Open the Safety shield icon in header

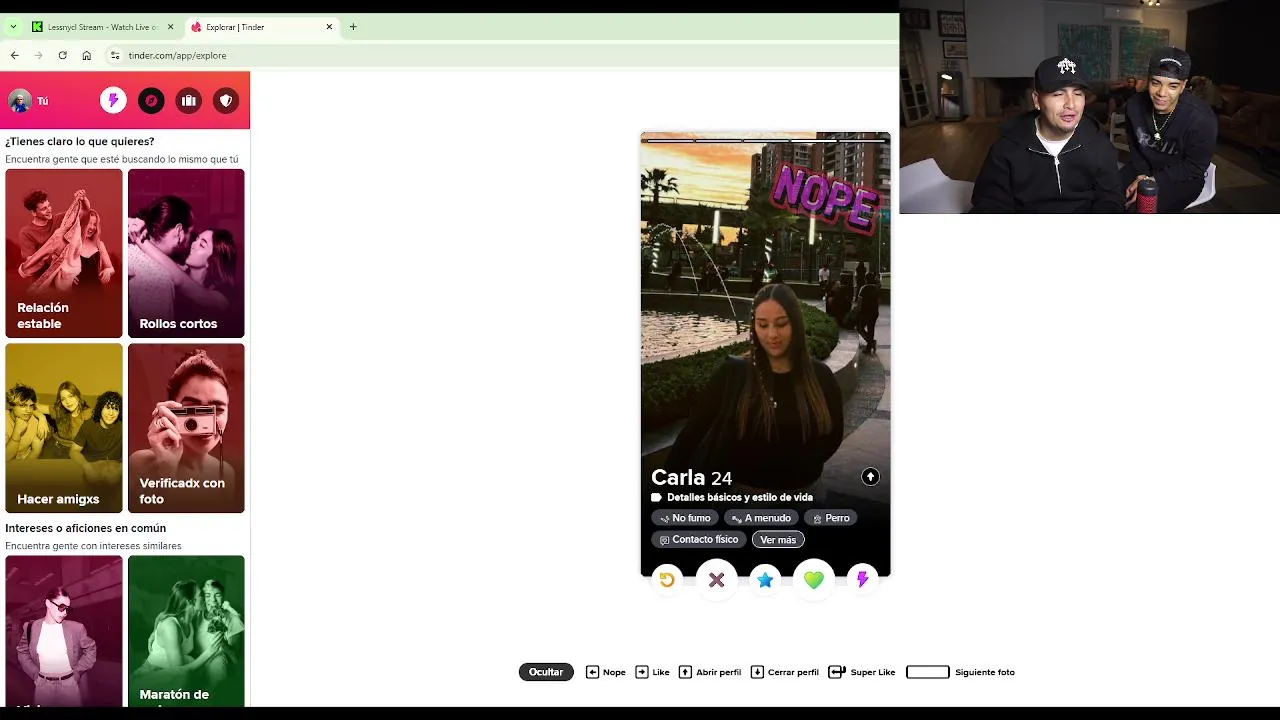click(x=226, y=100)
